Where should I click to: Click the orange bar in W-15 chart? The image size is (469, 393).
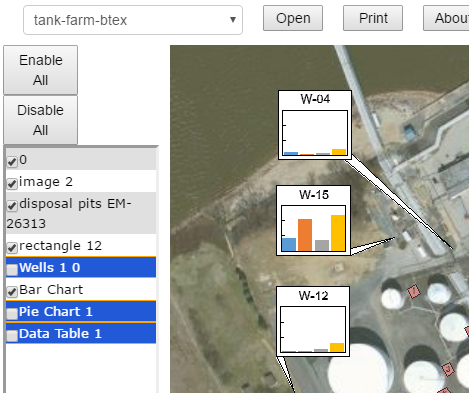[305, 235]
